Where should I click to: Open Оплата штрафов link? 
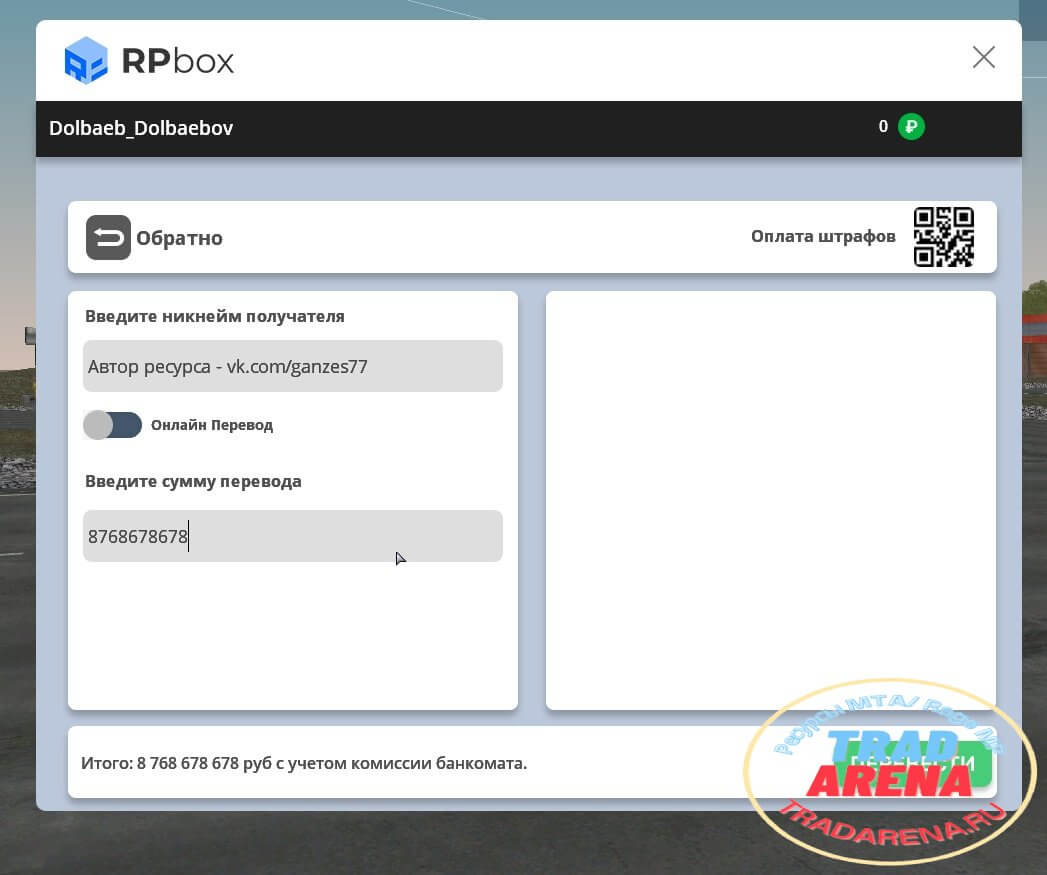[823, 236]
